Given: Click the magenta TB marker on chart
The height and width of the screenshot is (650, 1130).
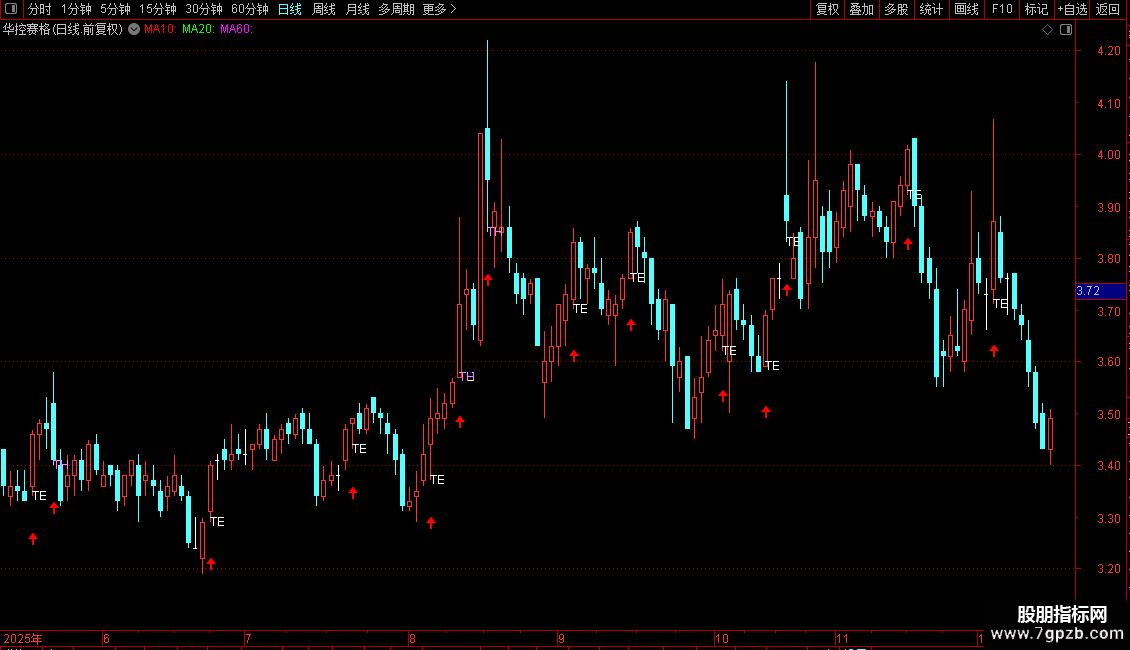Looking at the screenshot, I should [x=467, y=376].
